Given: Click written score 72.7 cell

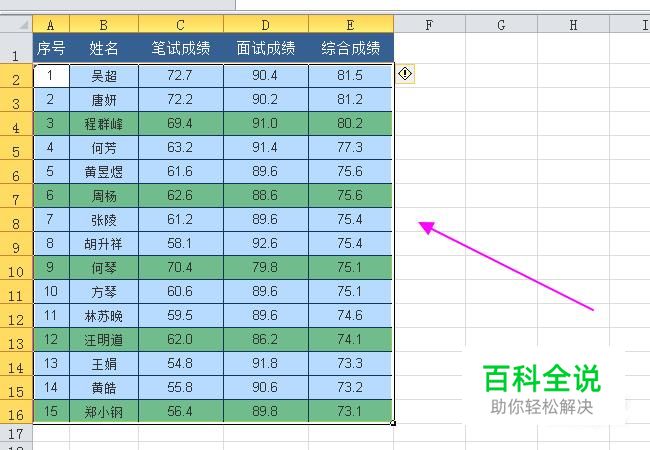Looking at the screenshot, I should click(181, 75).
